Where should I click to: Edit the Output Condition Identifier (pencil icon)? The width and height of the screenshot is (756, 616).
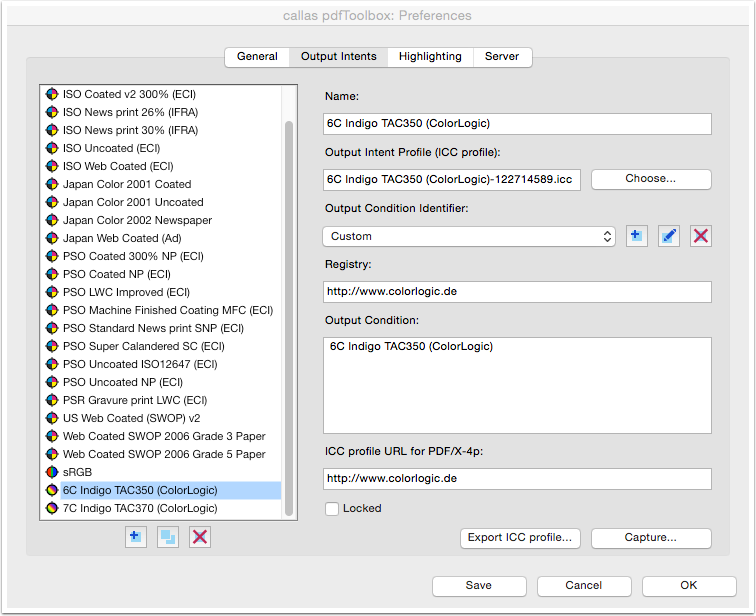click(669, 236)
